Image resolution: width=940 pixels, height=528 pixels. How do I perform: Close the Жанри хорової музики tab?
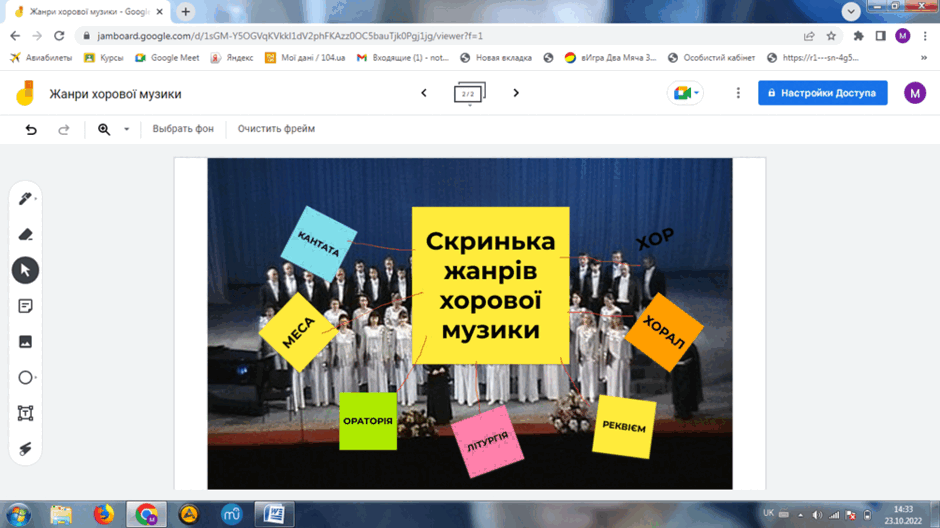159,11
